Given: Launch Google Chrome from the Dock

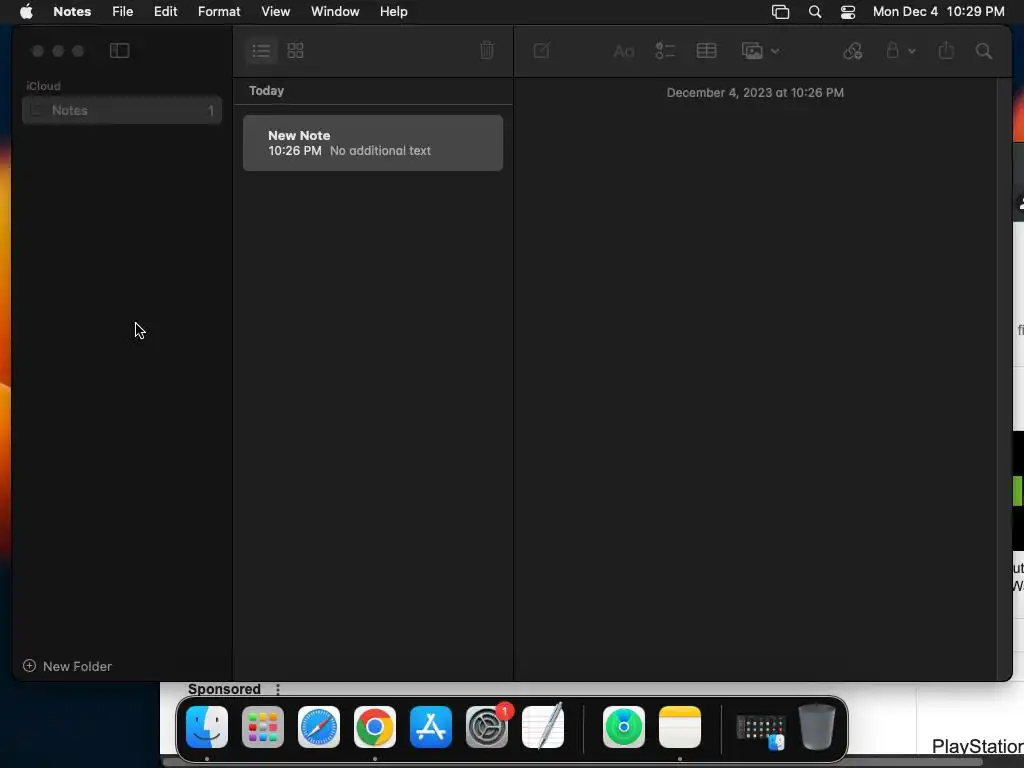Looking at the screenshot, I should 375,727.
